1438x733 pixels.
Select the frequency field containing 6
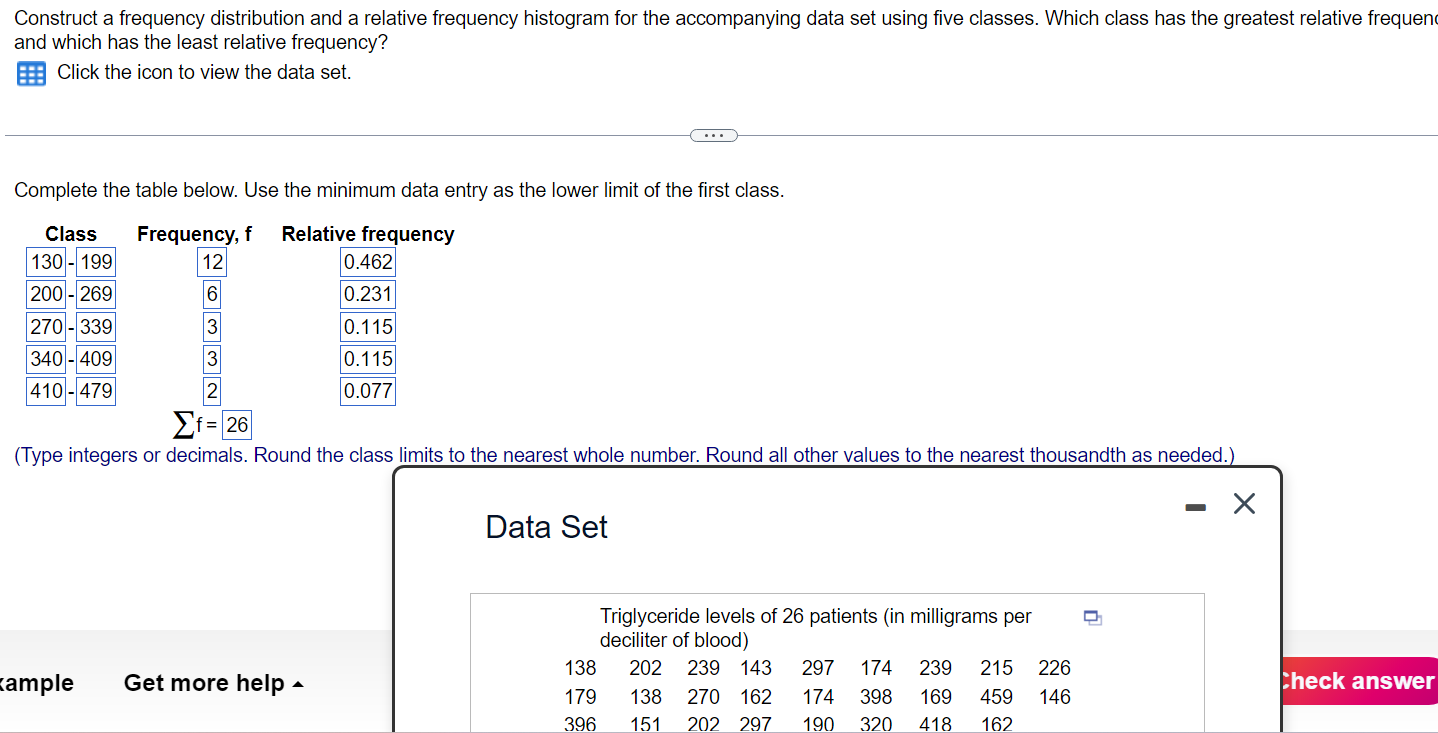pos(212,294)
